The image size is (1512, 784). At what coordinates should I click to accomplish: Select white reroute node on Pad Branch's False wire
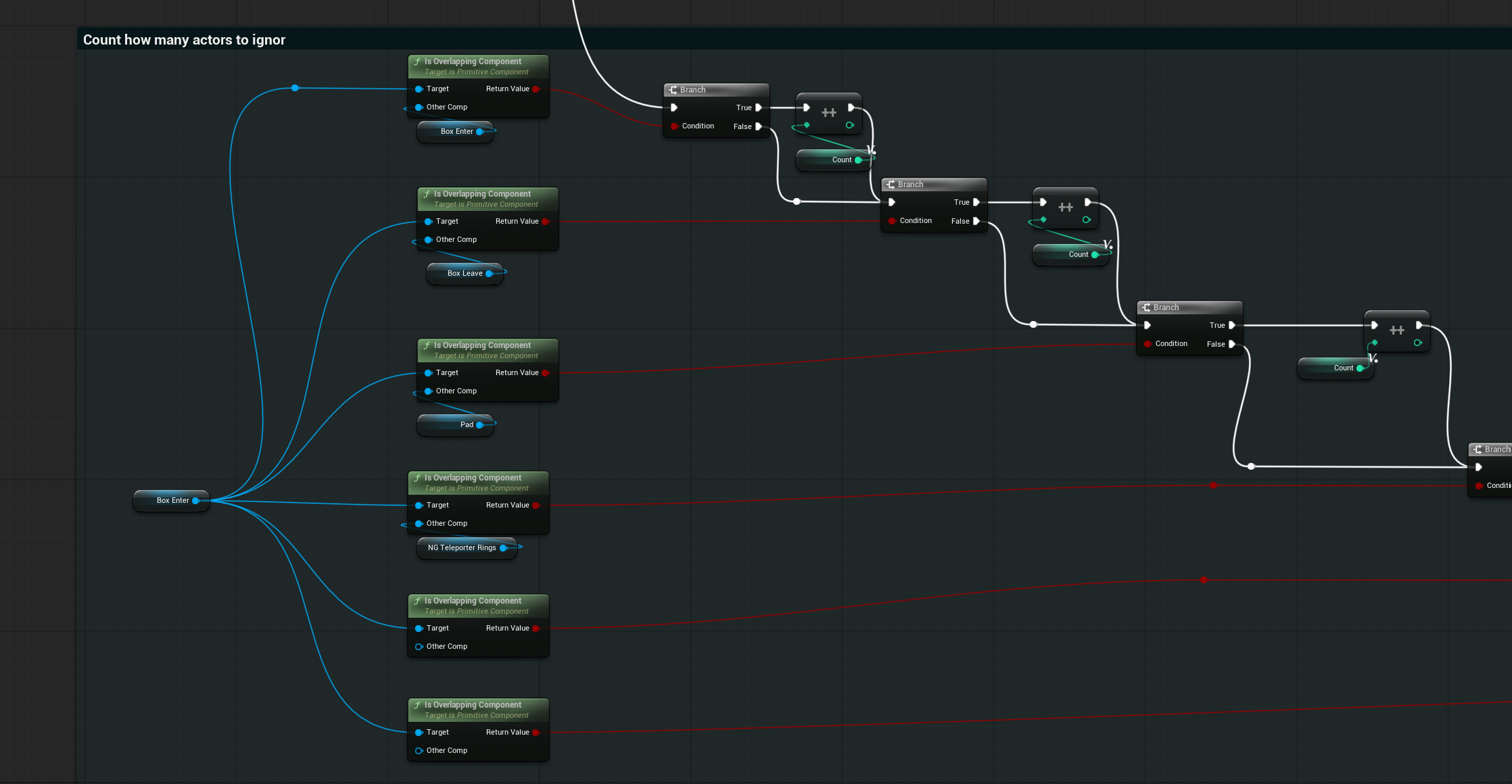(x=1251, y=466)
